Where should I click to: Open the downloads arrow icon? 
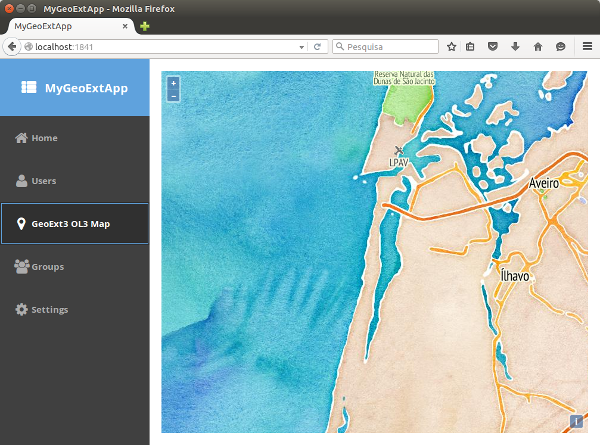tap(515, 47)
